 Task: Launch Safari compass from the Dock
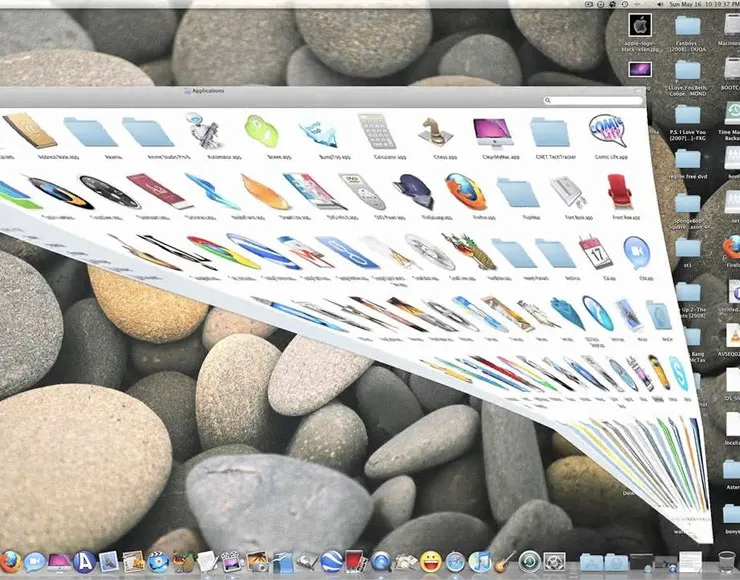[x=455, y=562]
